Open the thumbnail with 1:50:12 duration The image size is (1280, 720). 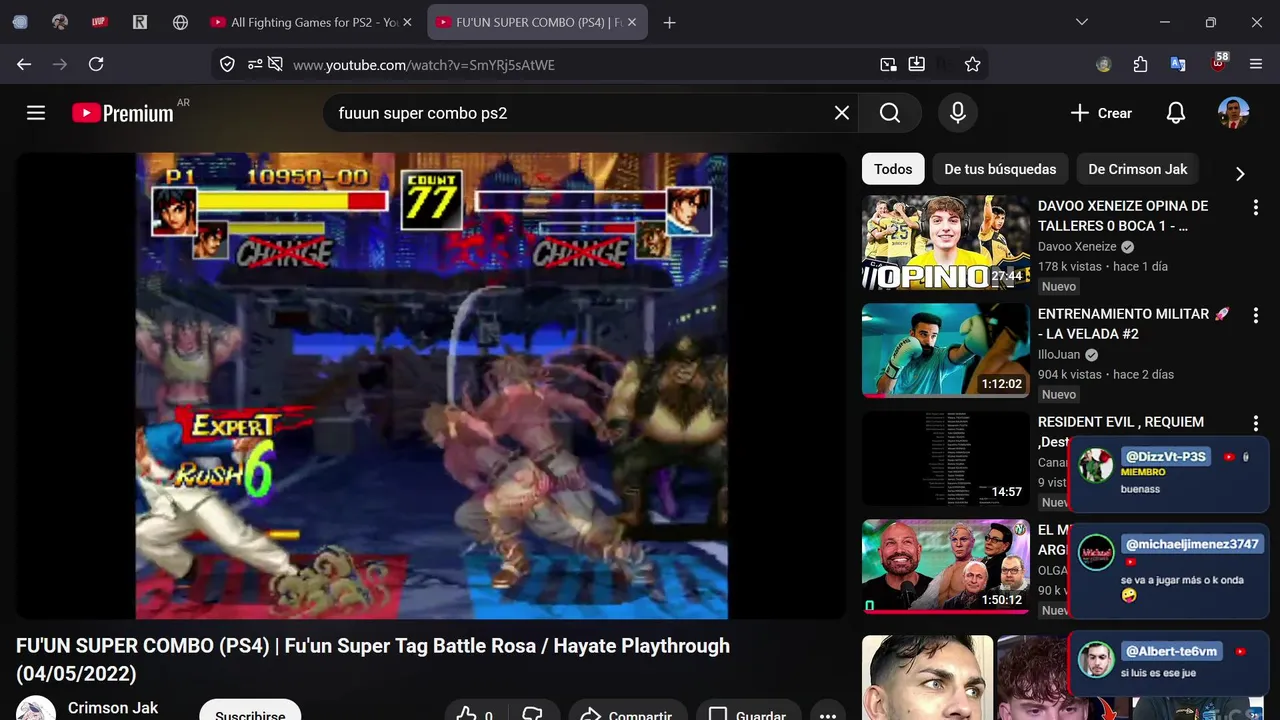(946, 567)
